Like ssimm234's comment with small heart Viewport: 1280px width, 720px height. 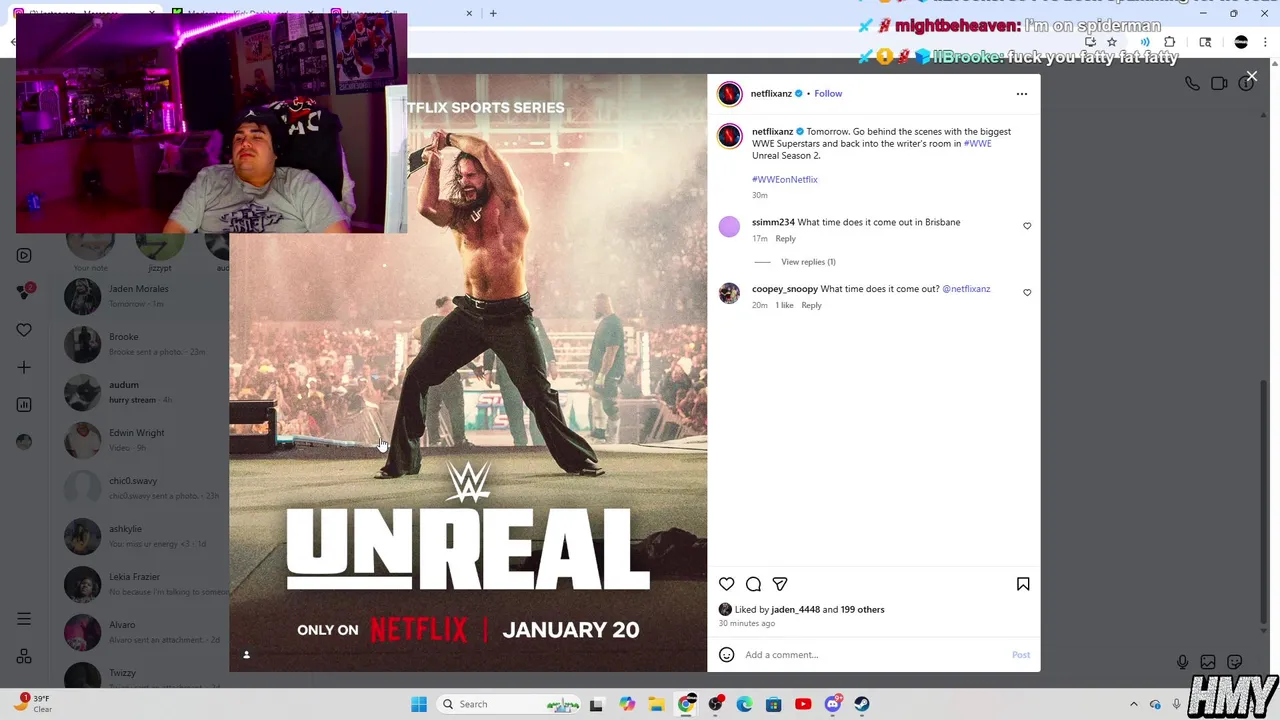1027,226
